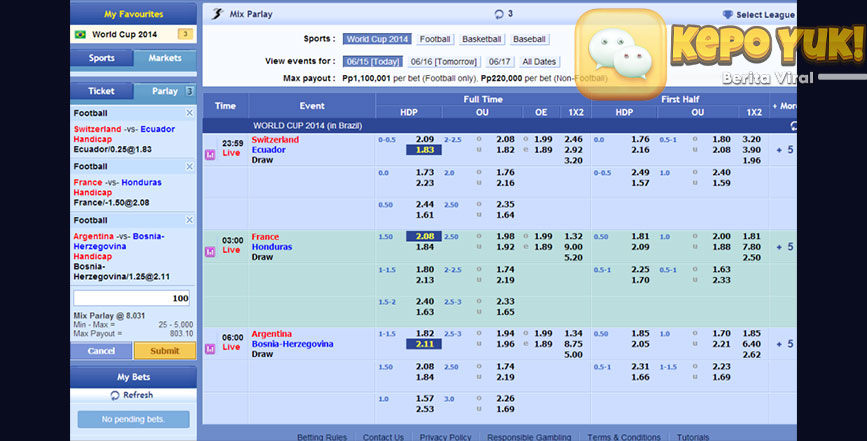Open Responsible Gambling footer link
The image size is (867, 441).
tap(529, 437)
